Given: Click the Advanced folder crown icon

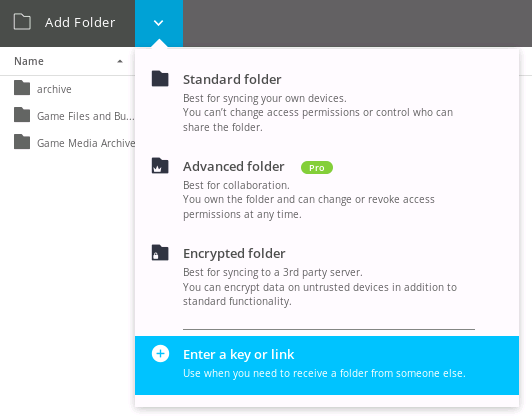Looking at the screenshot, I should pos(160,166).
